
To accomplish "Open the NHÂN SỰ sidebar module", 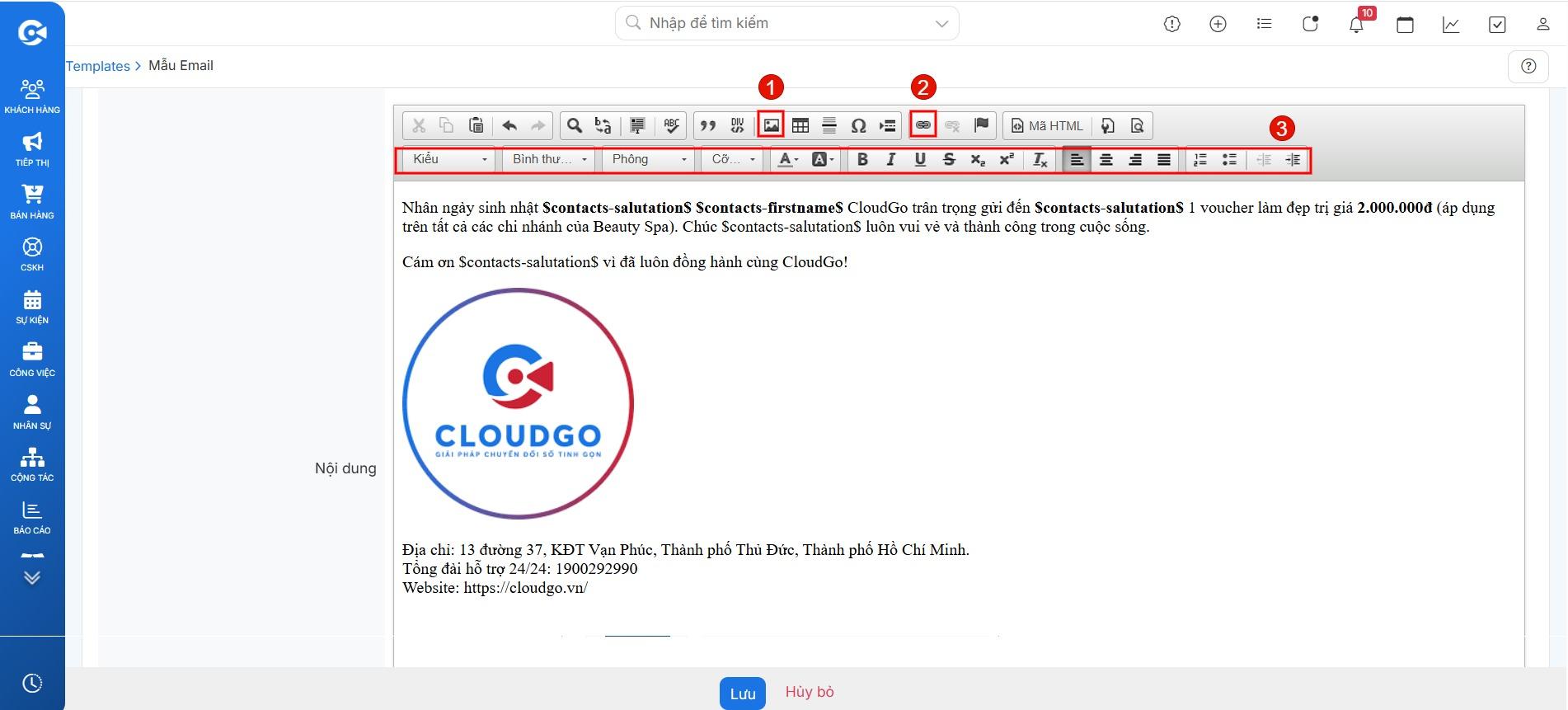I will (x=32, y=412).
